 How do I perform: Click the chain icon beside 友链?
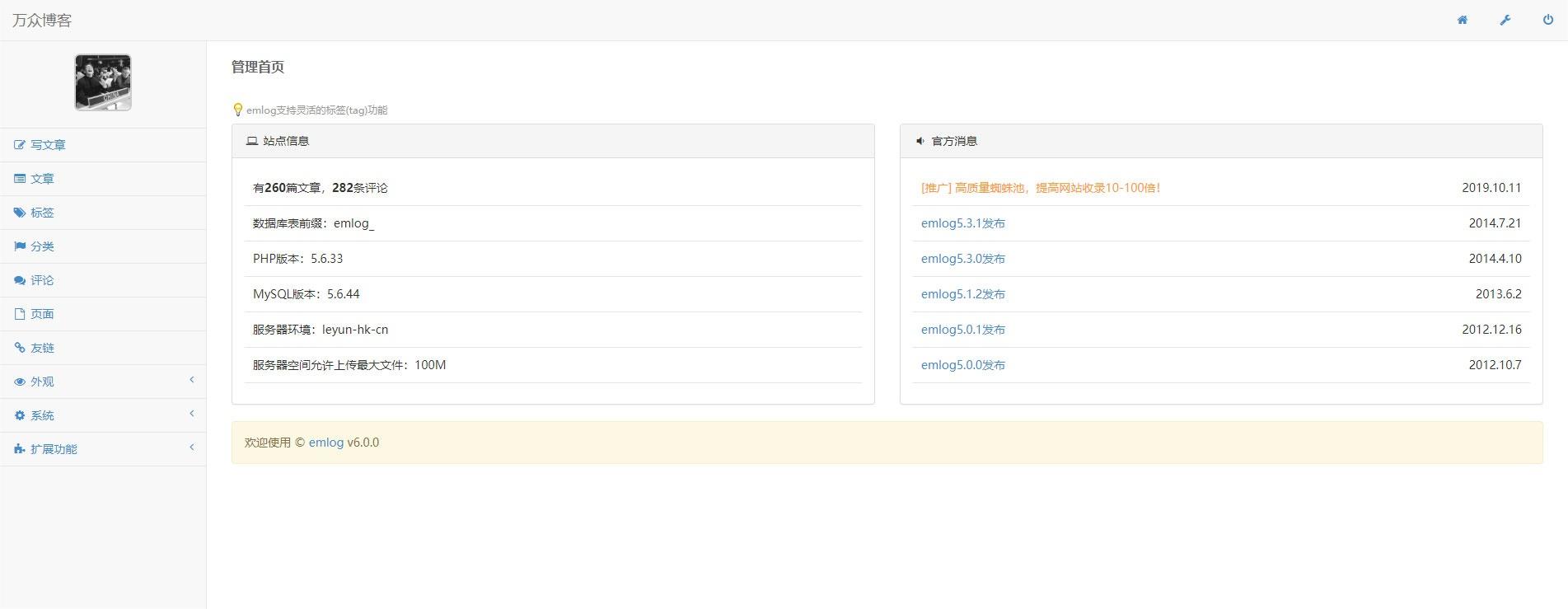click(x=20, y=348)
